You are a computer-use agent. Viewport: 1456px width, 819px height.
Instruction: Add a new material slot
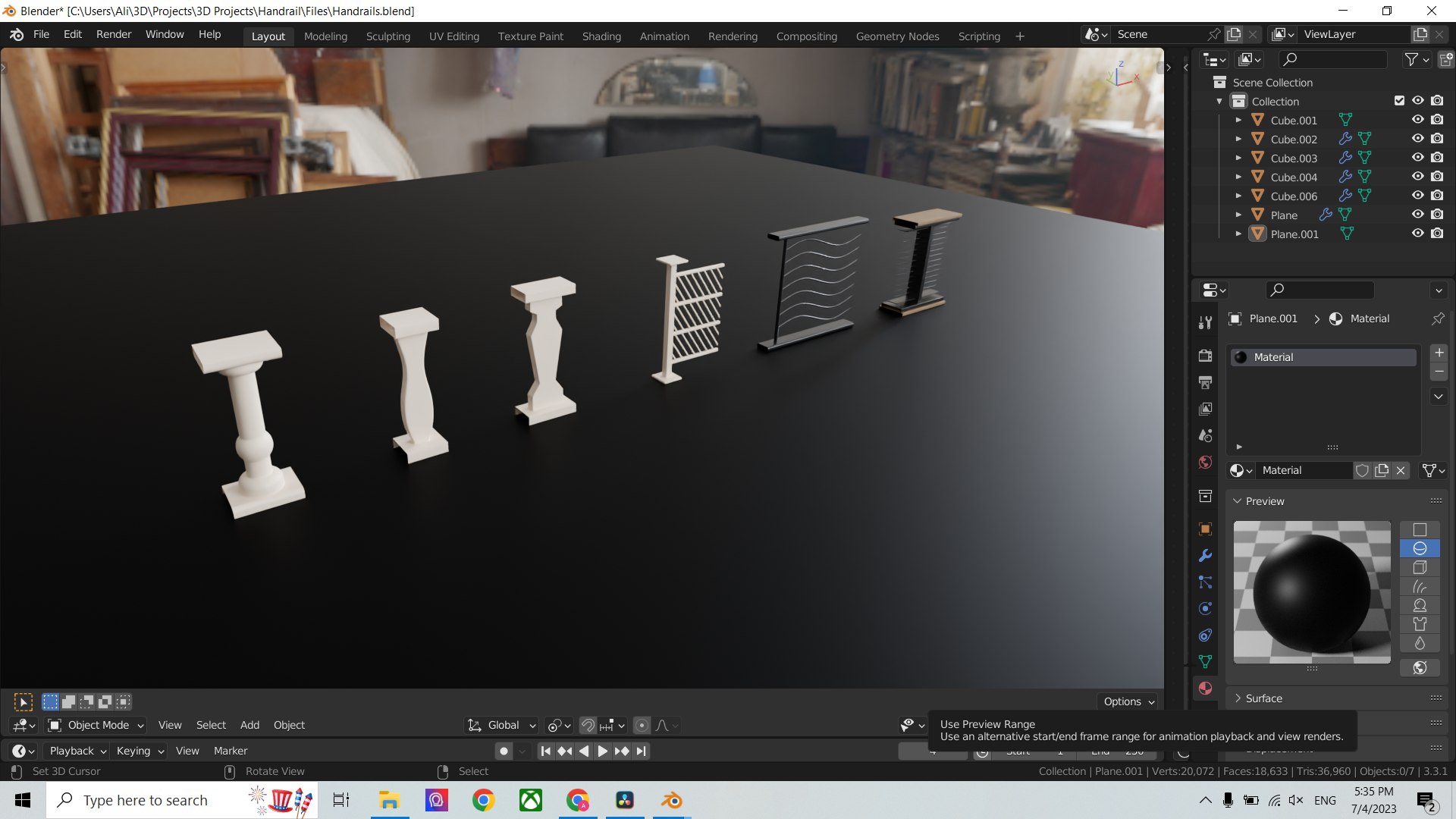(1439, 353)
